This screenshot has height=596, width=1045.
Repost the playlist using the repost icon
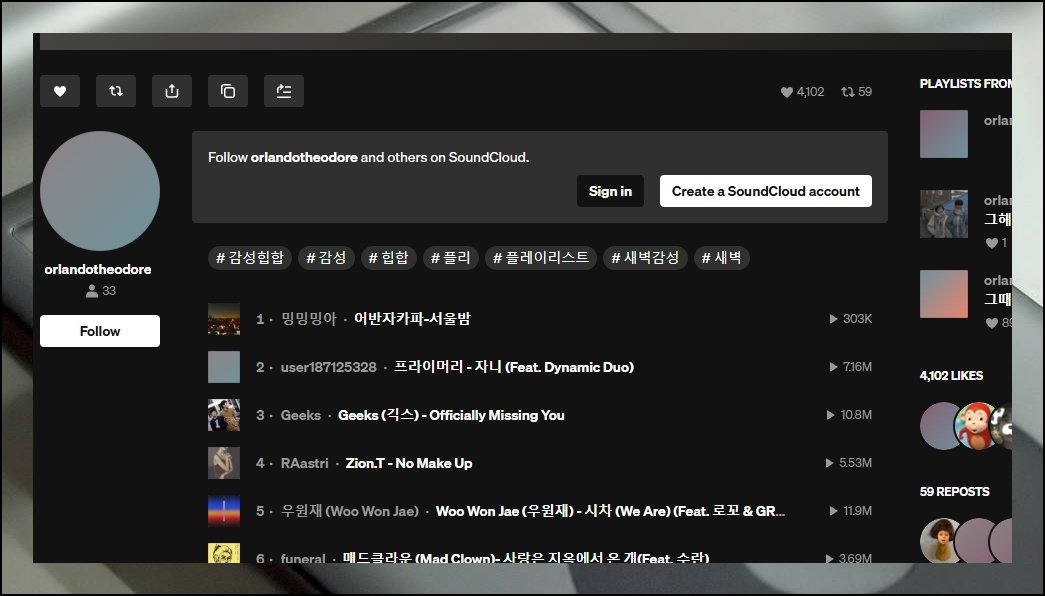click(x=116, y=91)
